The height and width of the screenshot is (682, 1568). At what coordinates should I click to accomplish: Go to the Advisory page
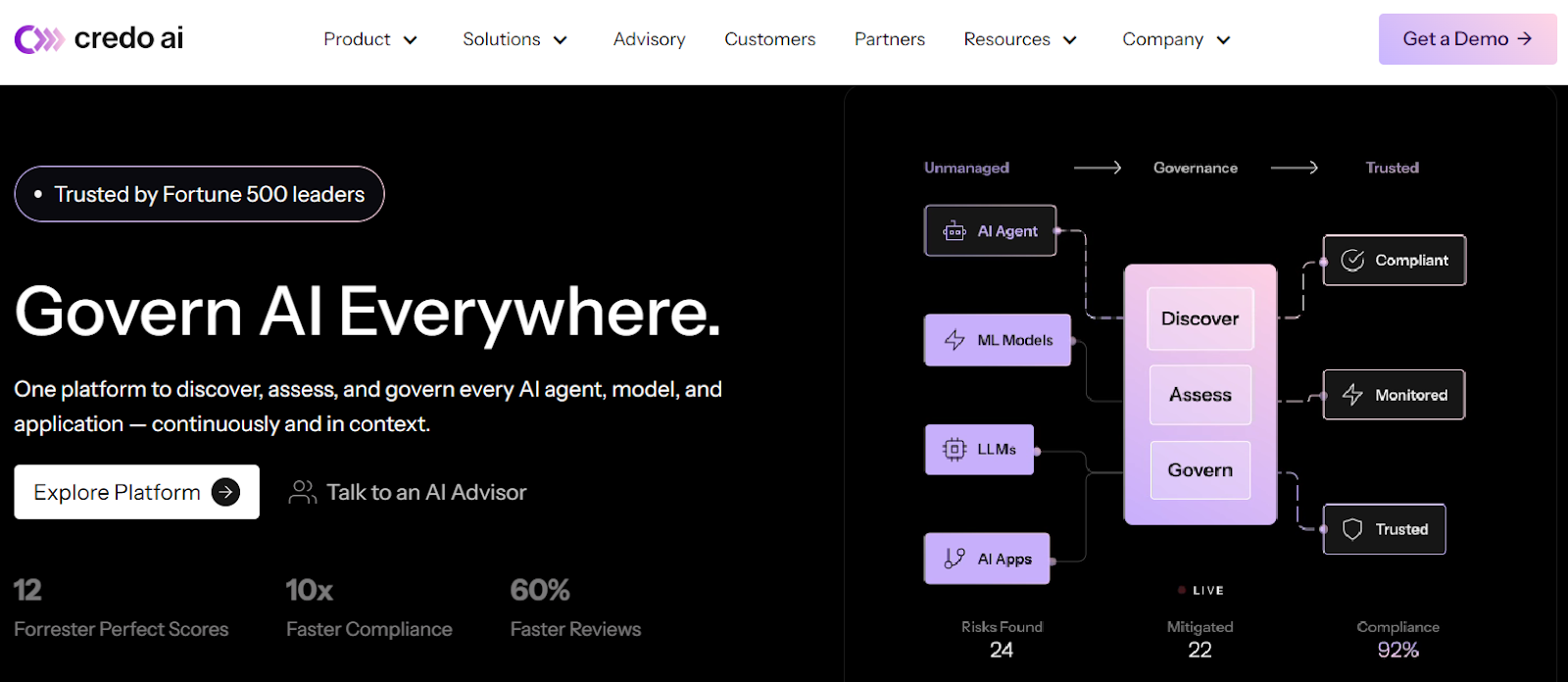click(x=649, y=39)
